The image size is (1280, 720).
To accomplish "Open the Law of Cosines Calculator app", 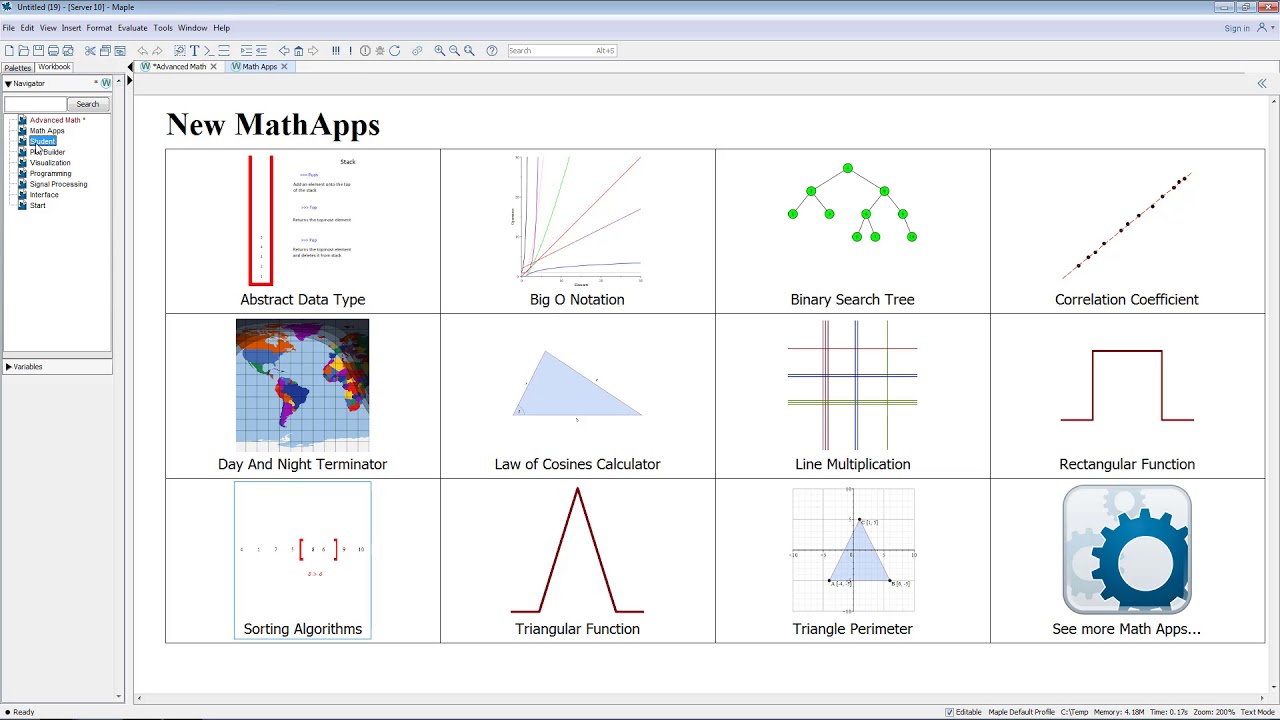I will tap(578, 396).
